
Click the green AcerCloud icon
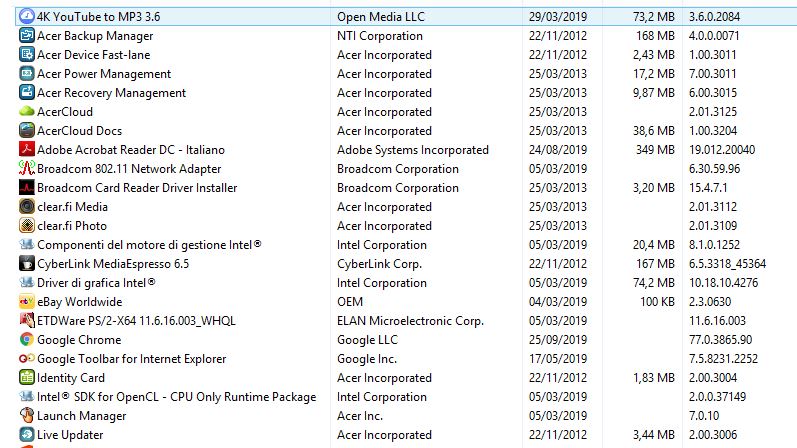26,111
